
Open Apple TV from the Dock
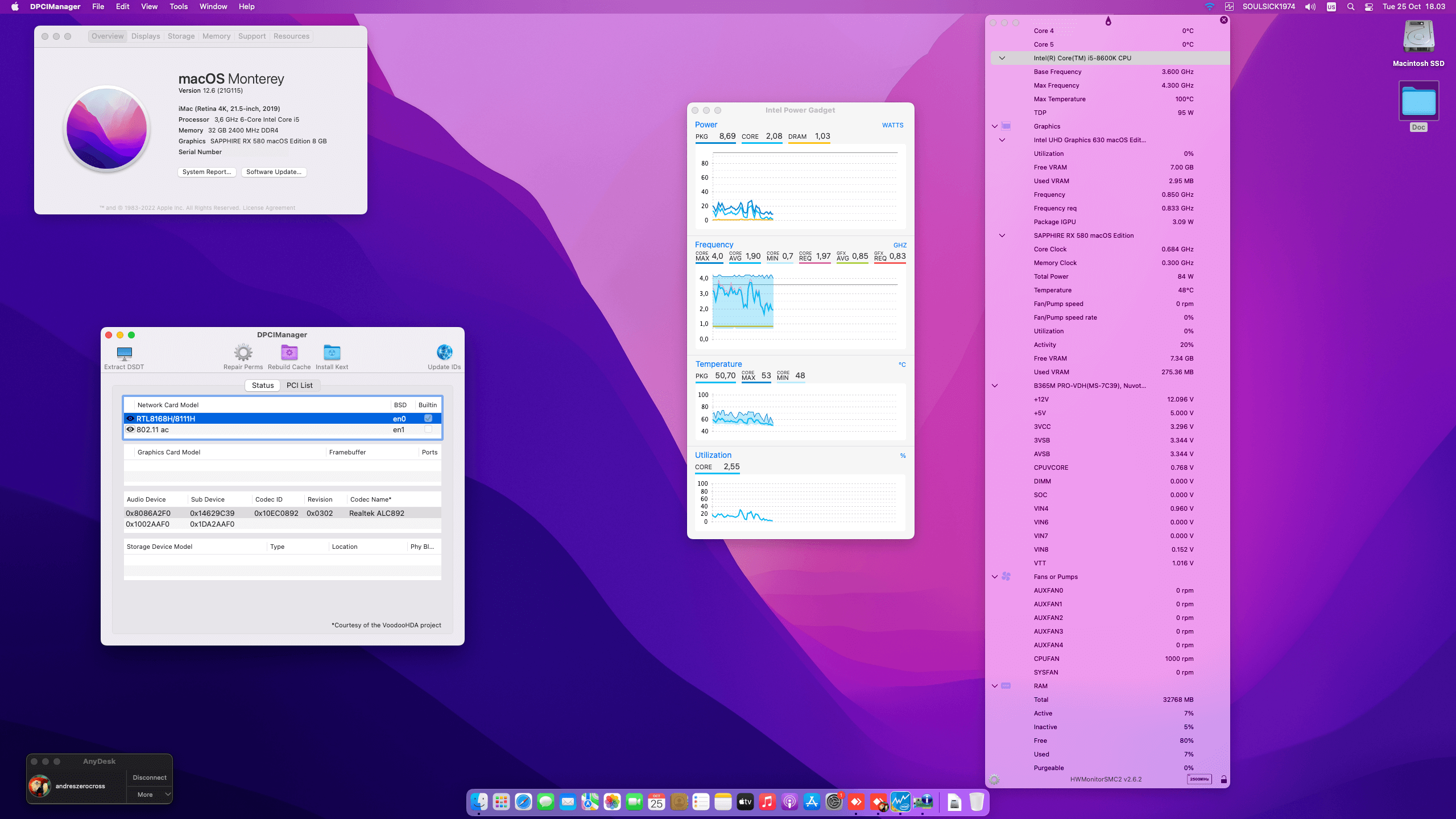745,802
